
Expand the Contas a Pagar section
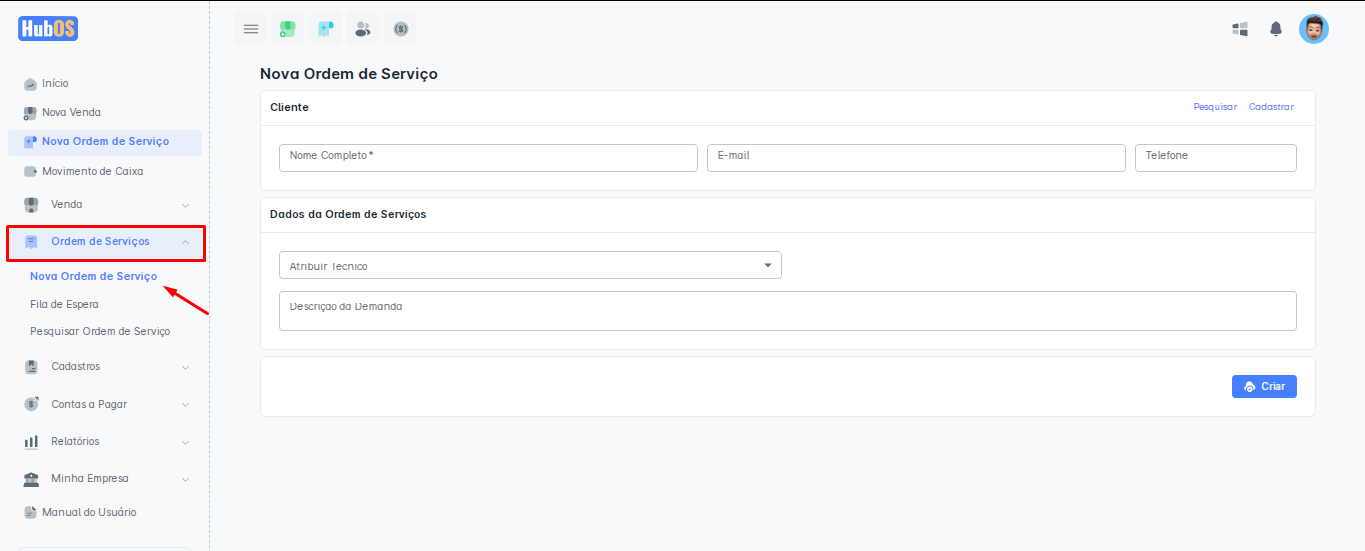(x=105, y=405)
